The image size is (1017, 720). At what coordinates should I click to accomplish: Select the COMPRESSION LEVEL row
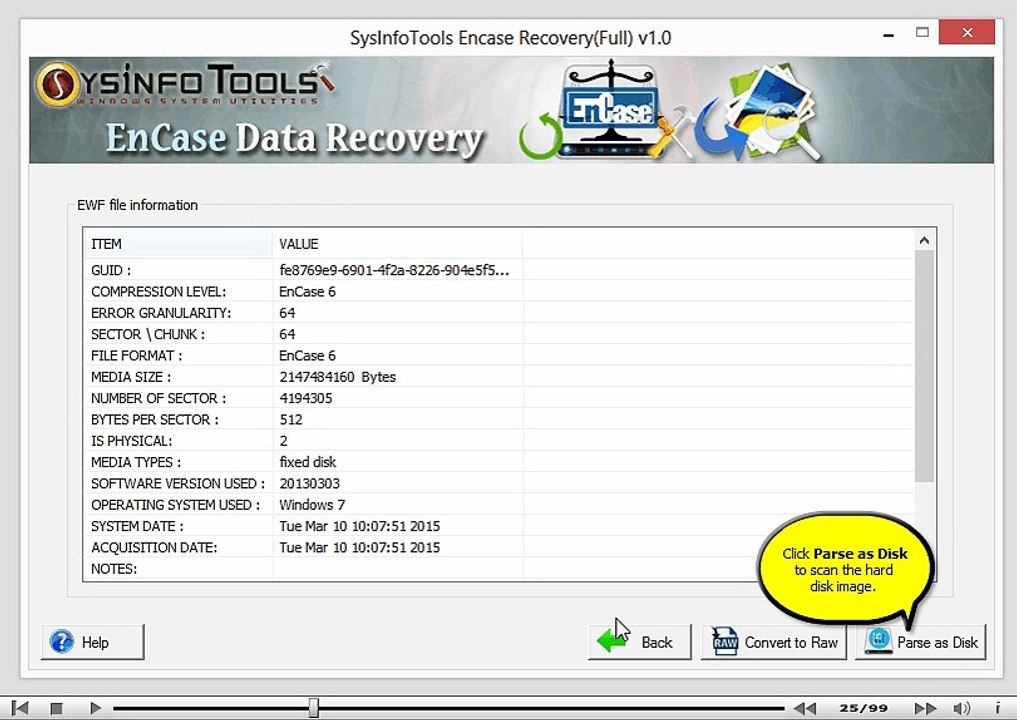(499, 291)
